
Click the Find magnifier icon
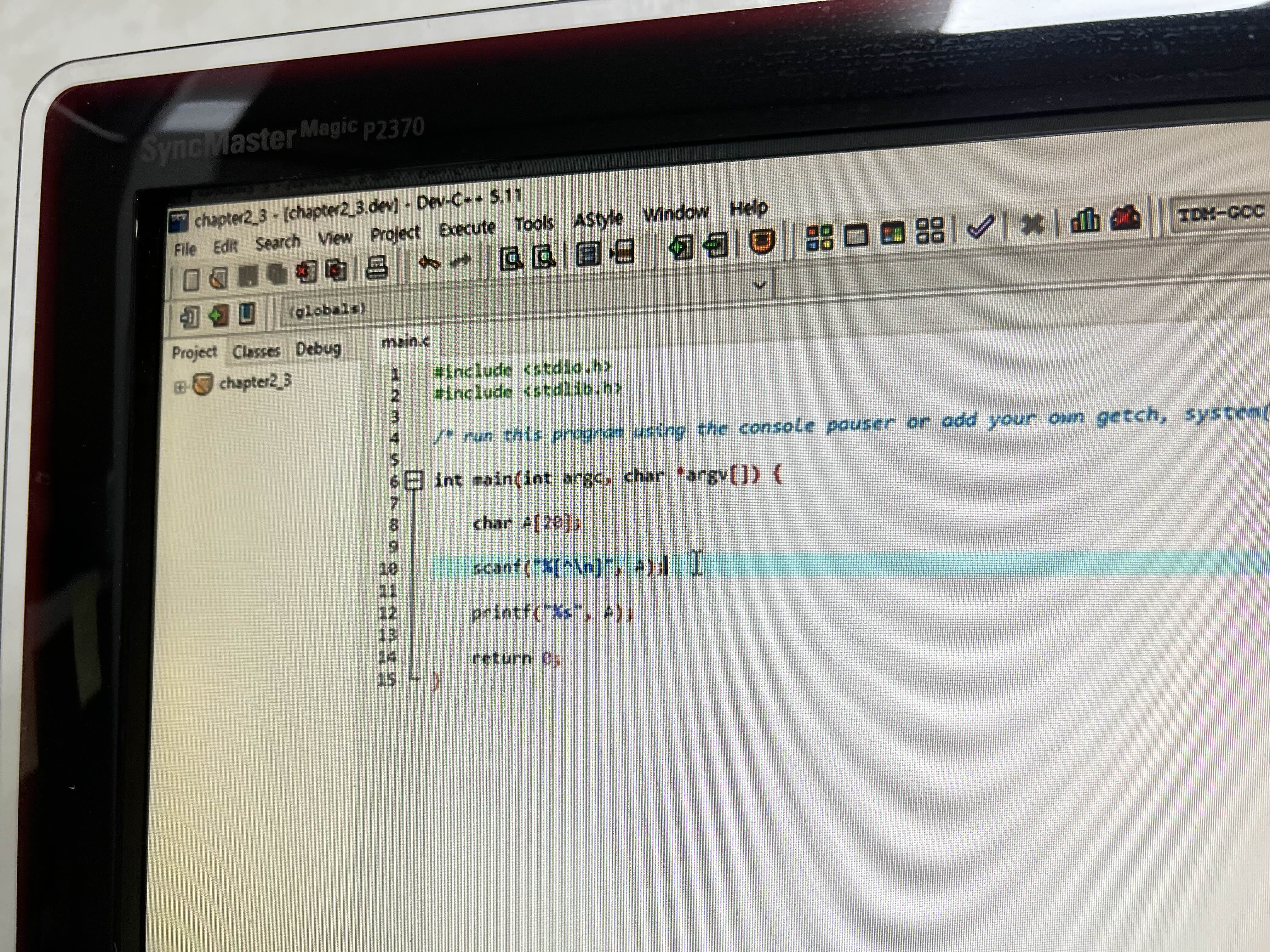[x=512, y=259]
